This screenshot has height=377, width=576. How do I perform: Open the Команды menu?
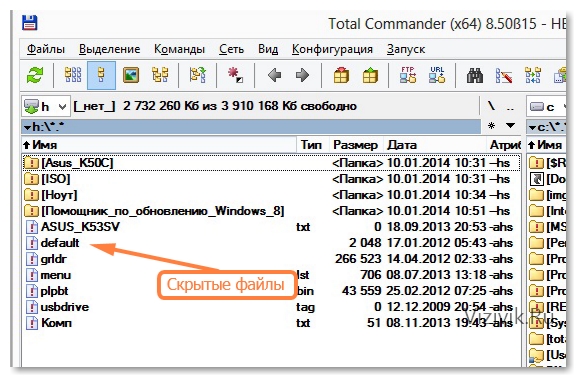(179, 49)
